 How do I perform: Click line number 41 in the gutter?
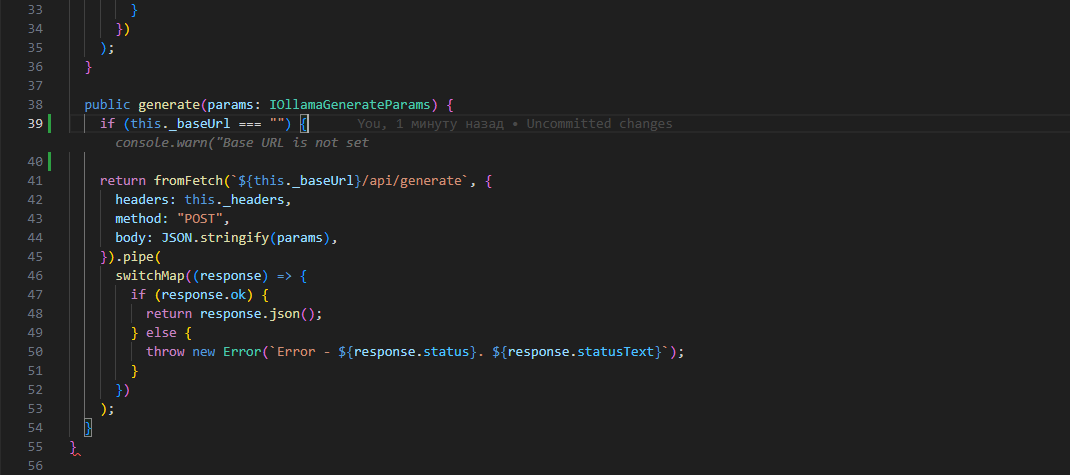pos(35,181)
